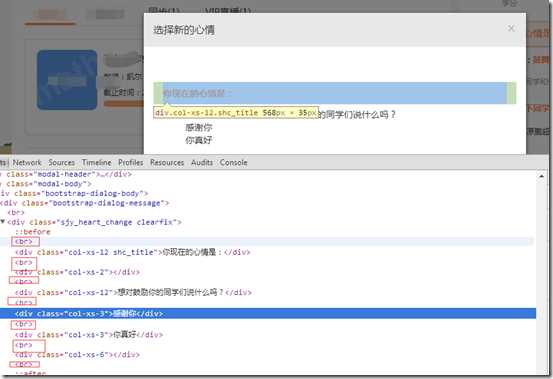Select the col-xs-6 div line

(x=77, y=355)
